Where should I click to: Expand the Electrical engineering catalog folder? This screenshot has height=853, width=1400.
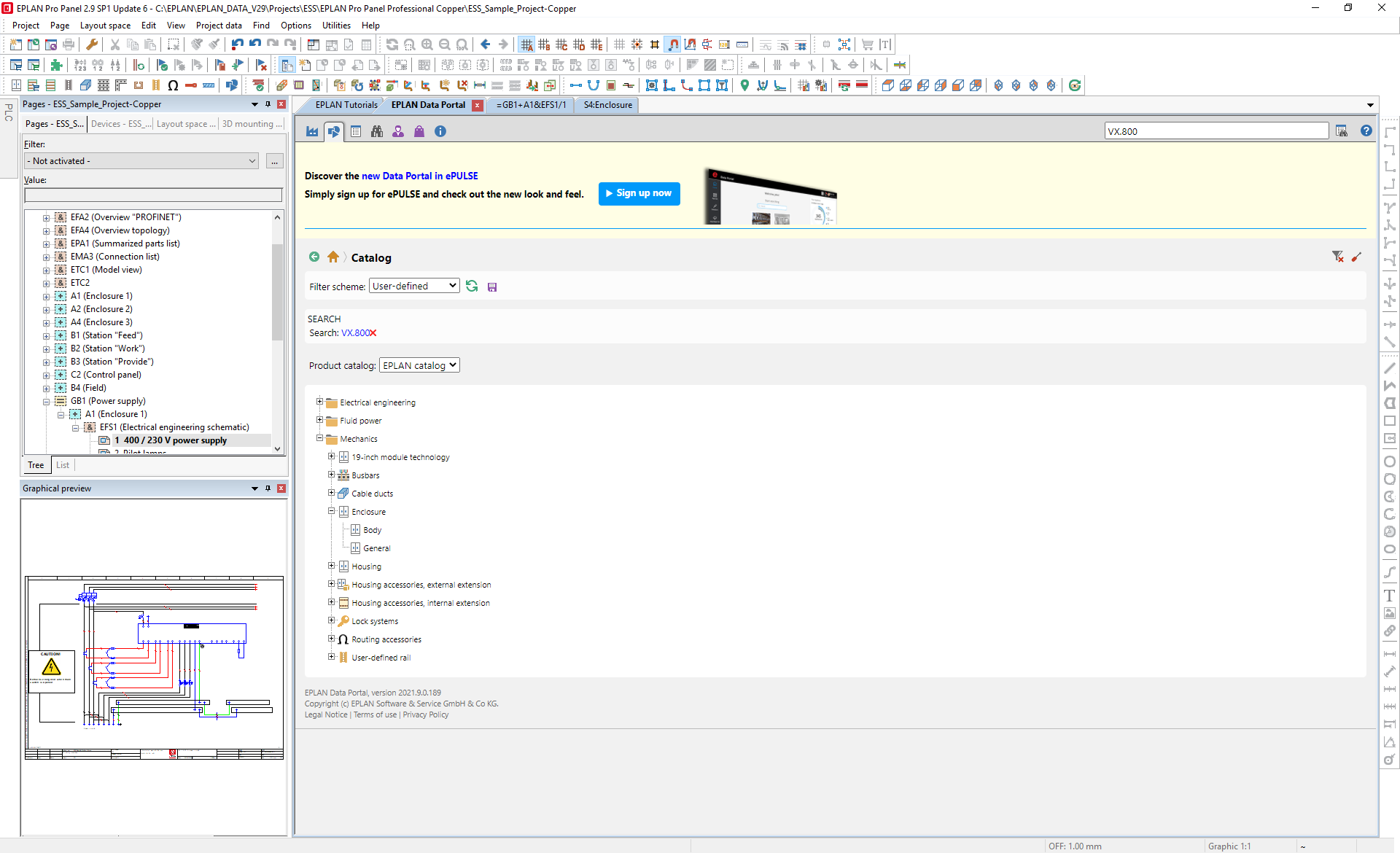[x=319, y=402]
